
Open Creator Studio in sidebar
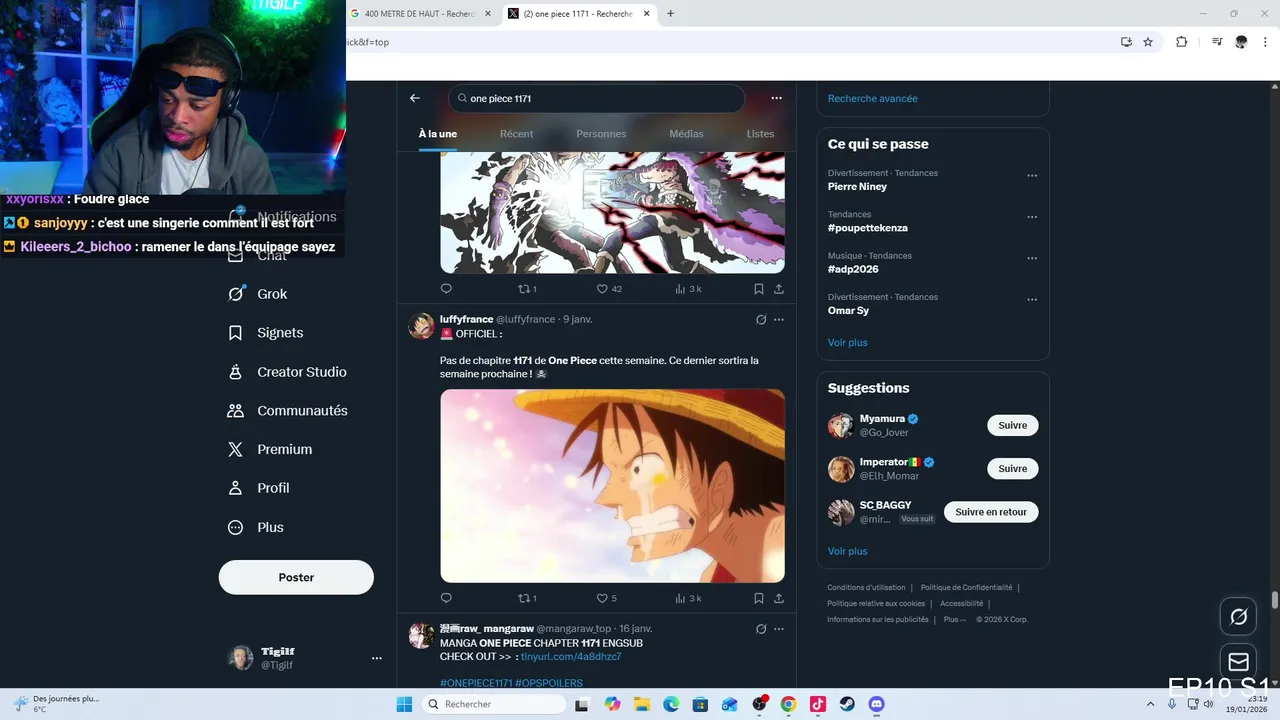coord(287,372)
